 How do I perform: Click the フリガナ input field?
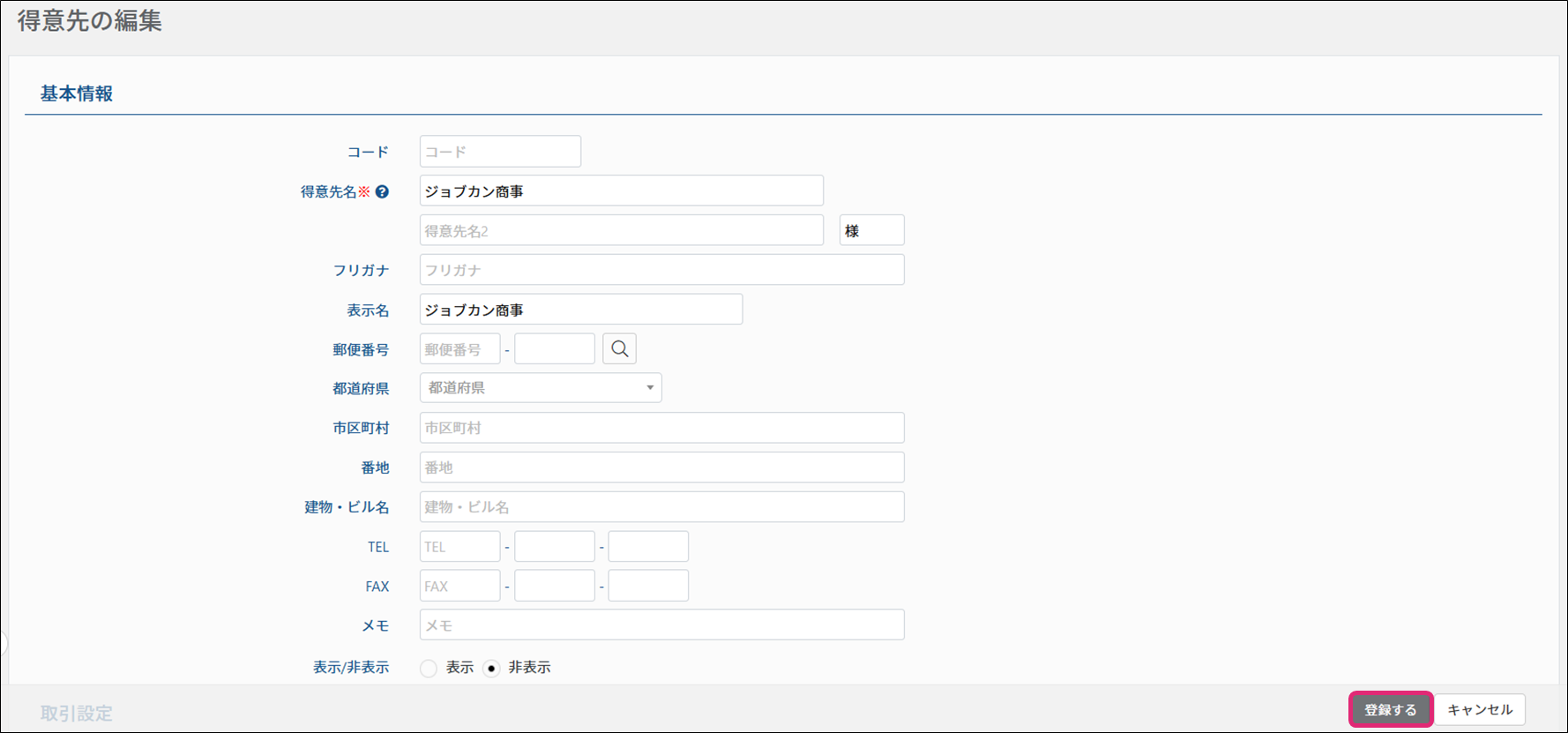[x=661, y=270]
